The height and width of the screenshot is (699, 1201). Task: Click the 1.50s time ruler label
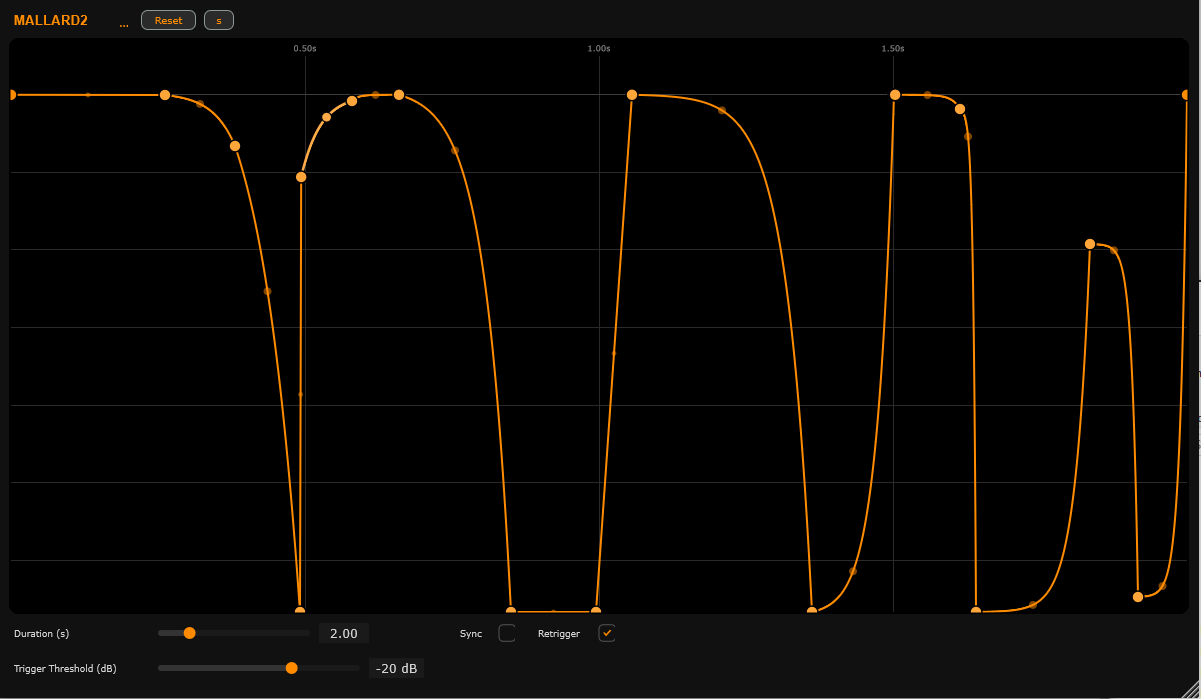coord(893,48)
